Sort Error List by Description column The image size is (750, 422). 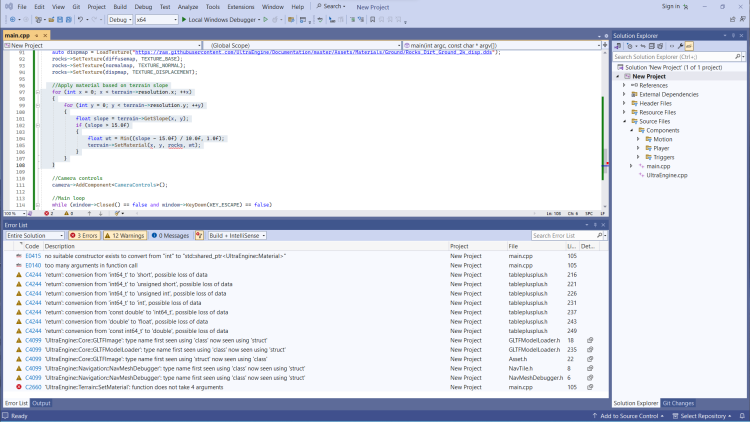tap(60, 246)
